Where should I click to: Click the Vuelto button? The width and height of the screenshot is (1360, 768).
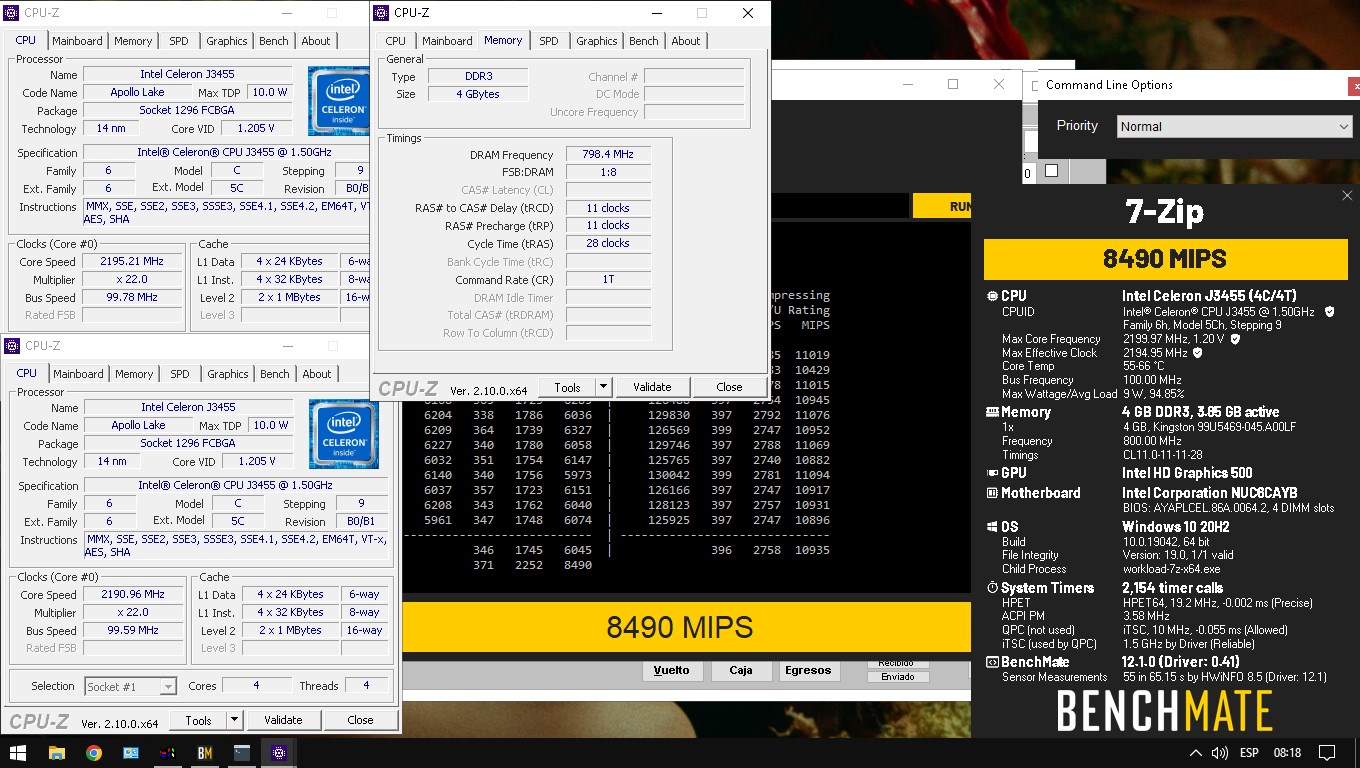click(671, 670)
